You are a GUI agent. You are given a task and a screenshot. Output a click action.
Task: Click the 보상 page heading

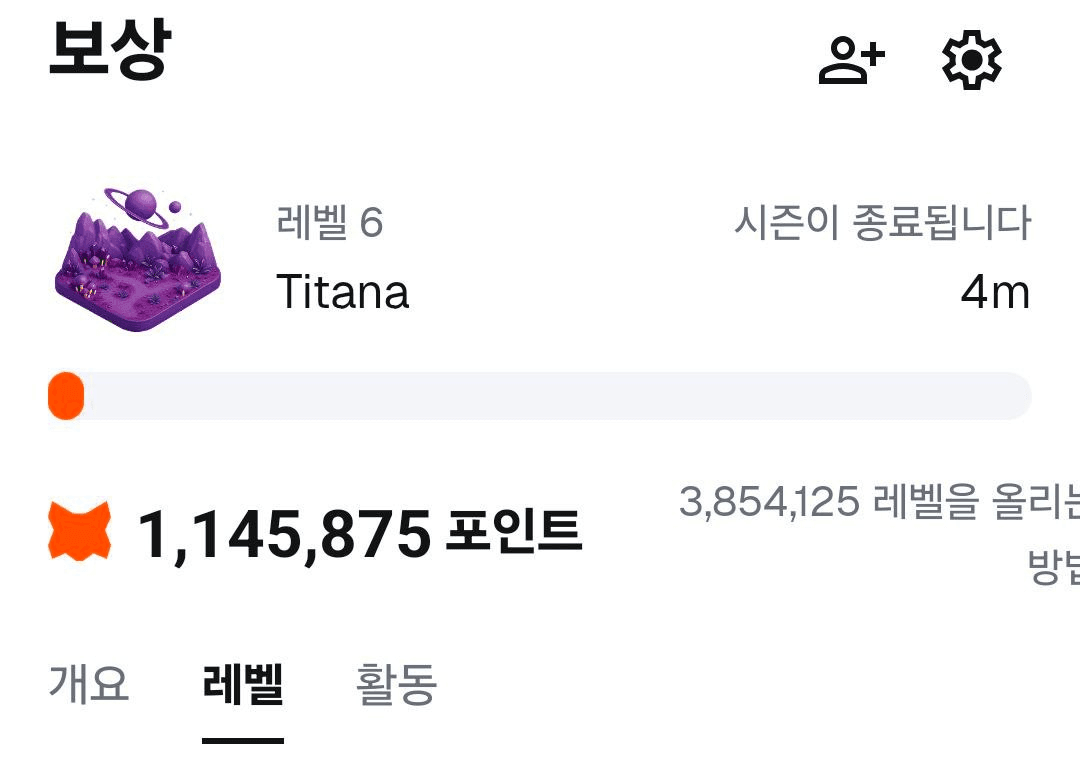110,52
